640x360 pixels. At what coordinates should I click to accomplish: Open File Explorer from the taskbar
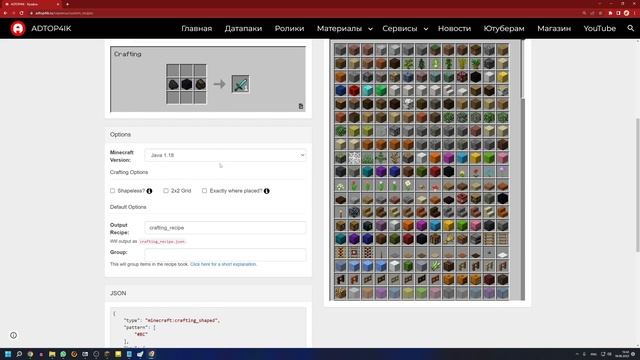pos(52,354)
